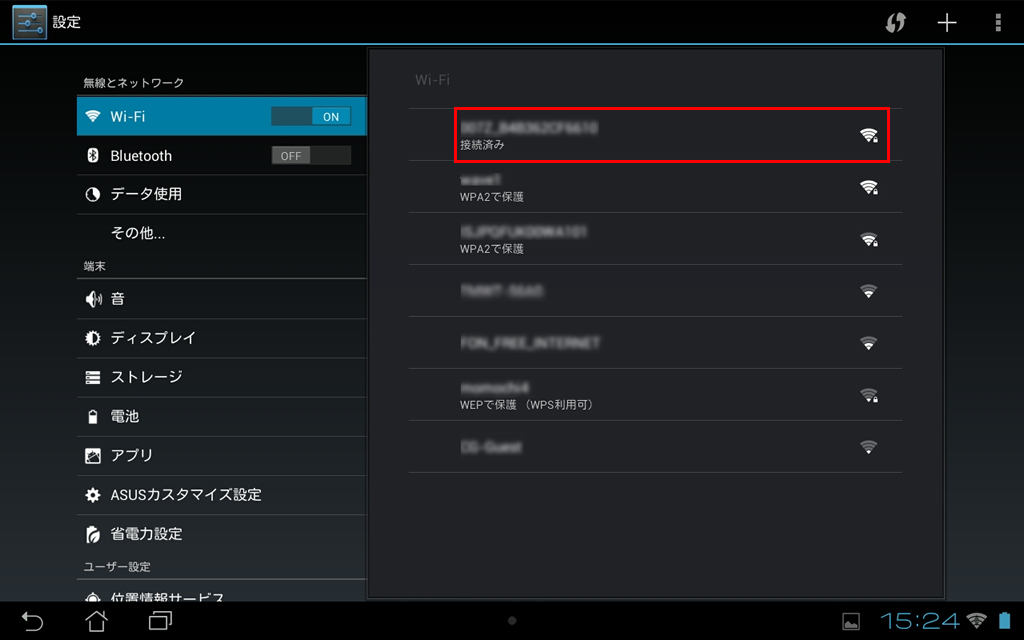Turn off the Wi-Fi switch
This screenshot has width=1024, height=640.
click(311, 116)
